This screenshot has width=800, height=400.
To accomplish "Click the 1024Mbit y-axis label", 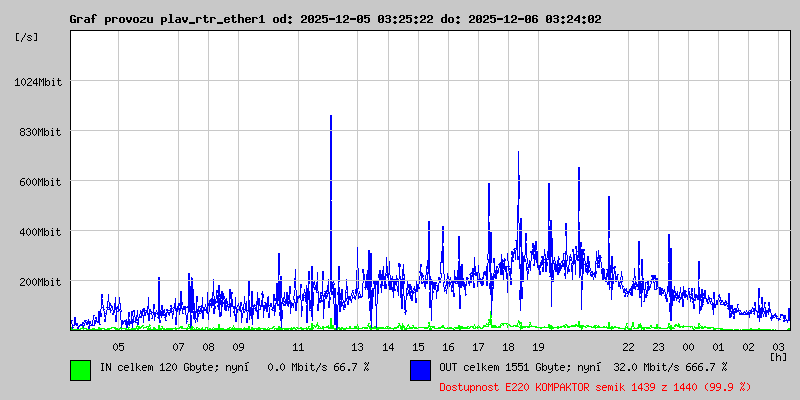I will tap(39, 82).
